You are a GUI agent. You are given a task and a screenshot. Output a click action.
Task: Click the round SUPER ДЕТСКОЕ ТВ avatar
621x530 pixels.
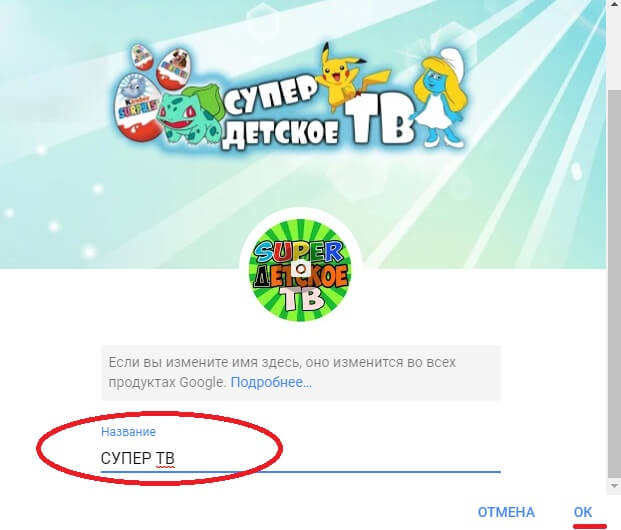[x=301, y=269]
